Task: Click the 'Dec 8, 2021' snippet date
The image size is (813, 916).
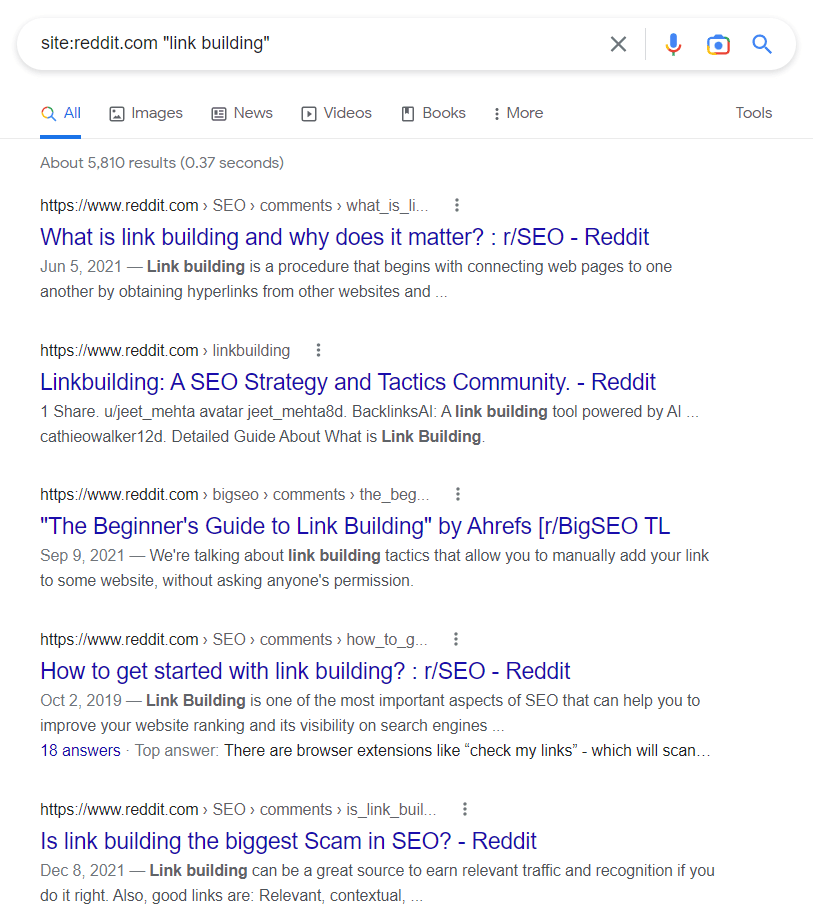Action: (82, 870)
